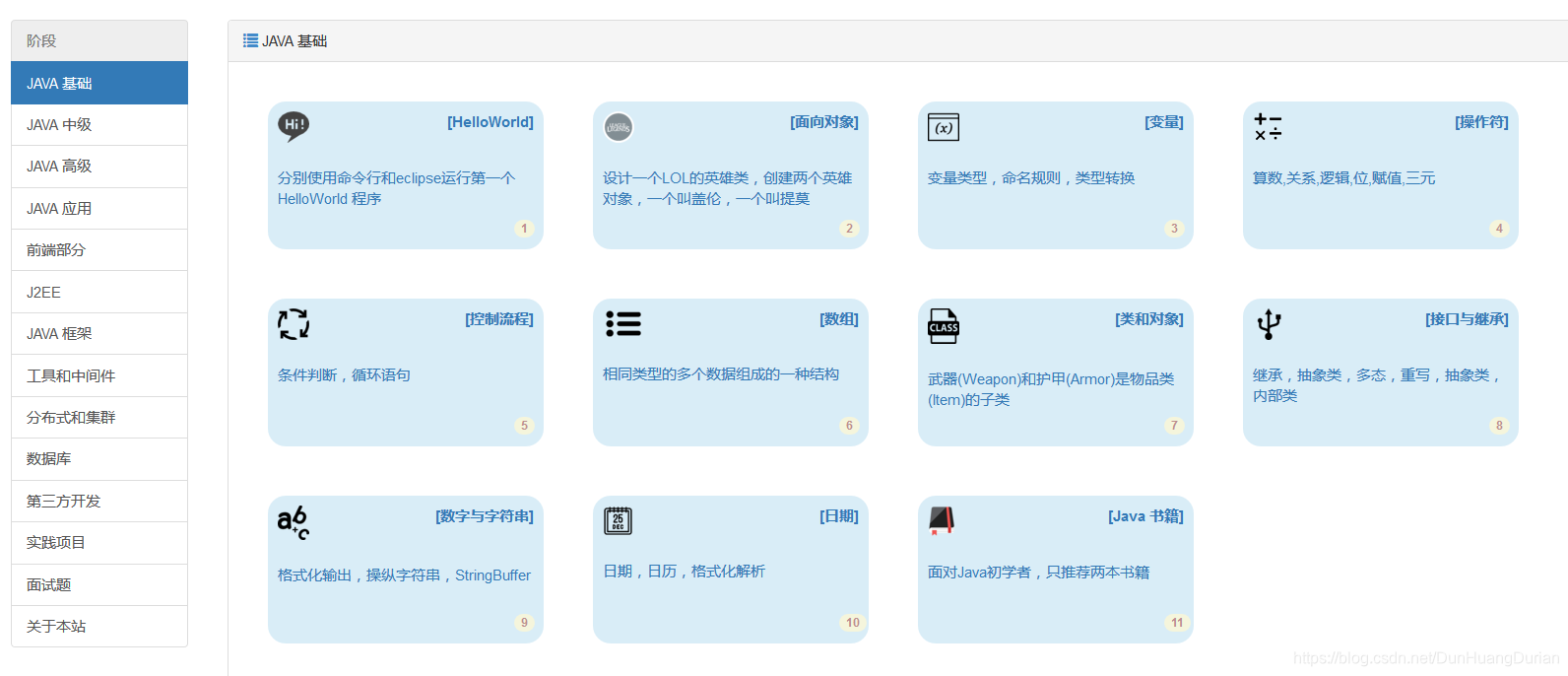This screenshot has width=1568, height=676.
Task: Click the HelloWorld eclipse description text
Action: pyautogui.click(x=396, y=188)
